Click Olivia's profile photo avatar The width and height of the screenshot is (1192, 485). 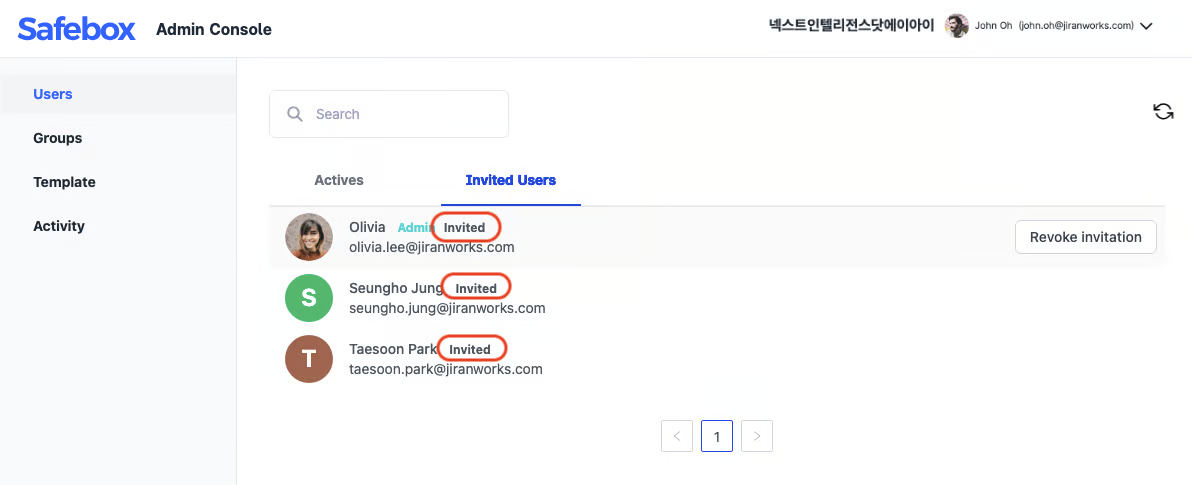(x=309, y=238)
